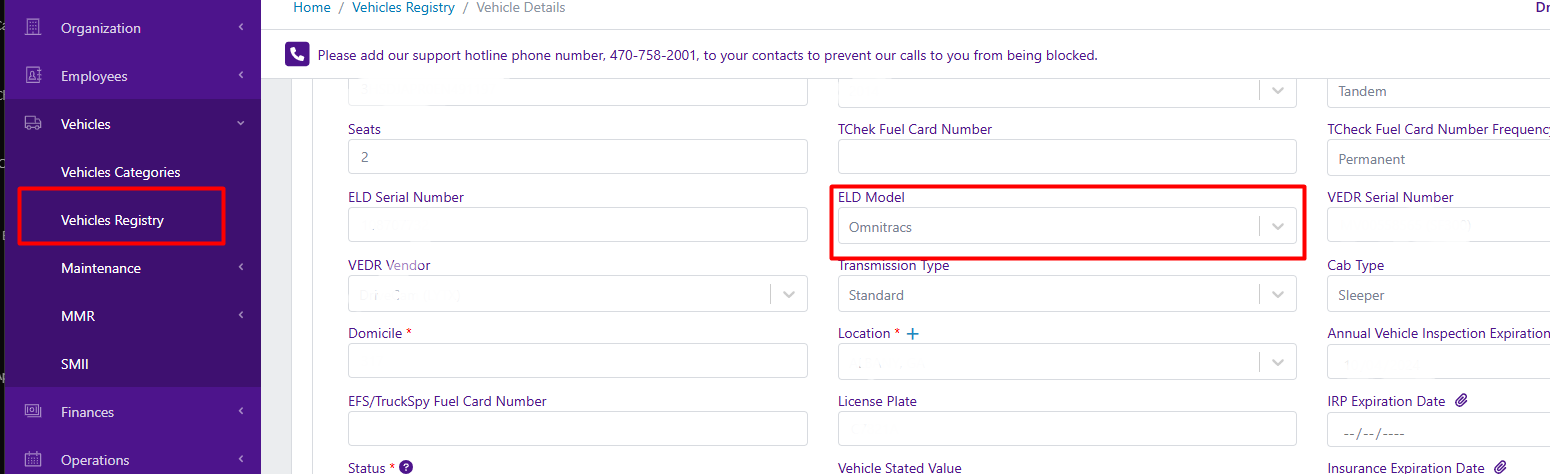Click the plus icon beside Location
1550x474 pixels.
(912, 334)
